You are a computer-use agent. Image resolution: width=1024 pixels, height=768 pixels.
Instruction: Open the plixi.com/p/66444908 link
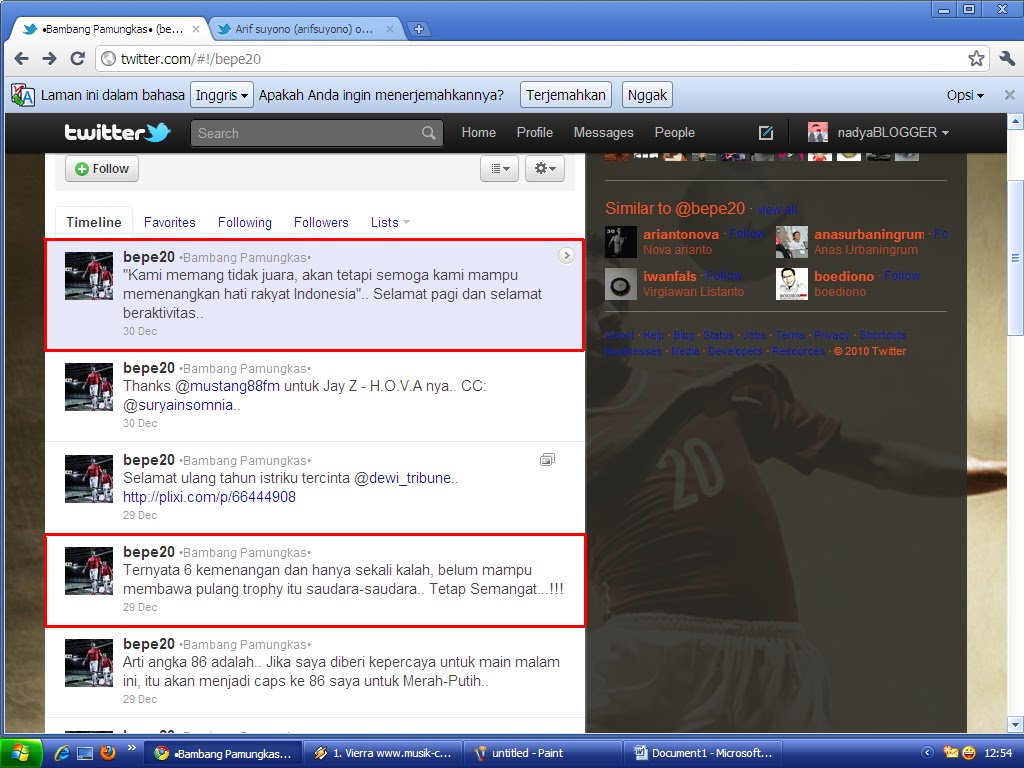tap(209, 497)
